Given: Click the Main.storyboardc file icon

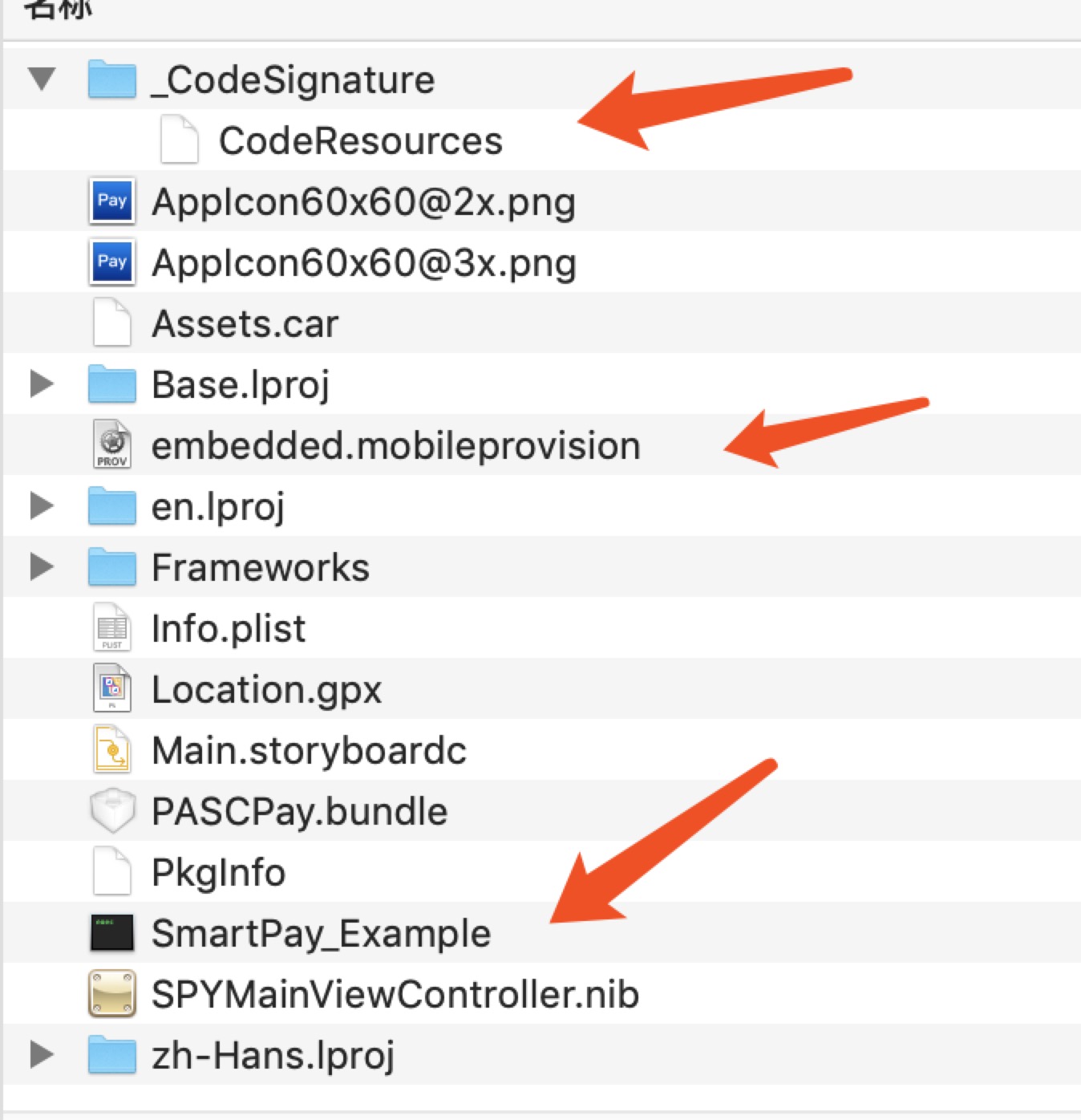Looking at the screenshot, I should click(x=111, y=749).
